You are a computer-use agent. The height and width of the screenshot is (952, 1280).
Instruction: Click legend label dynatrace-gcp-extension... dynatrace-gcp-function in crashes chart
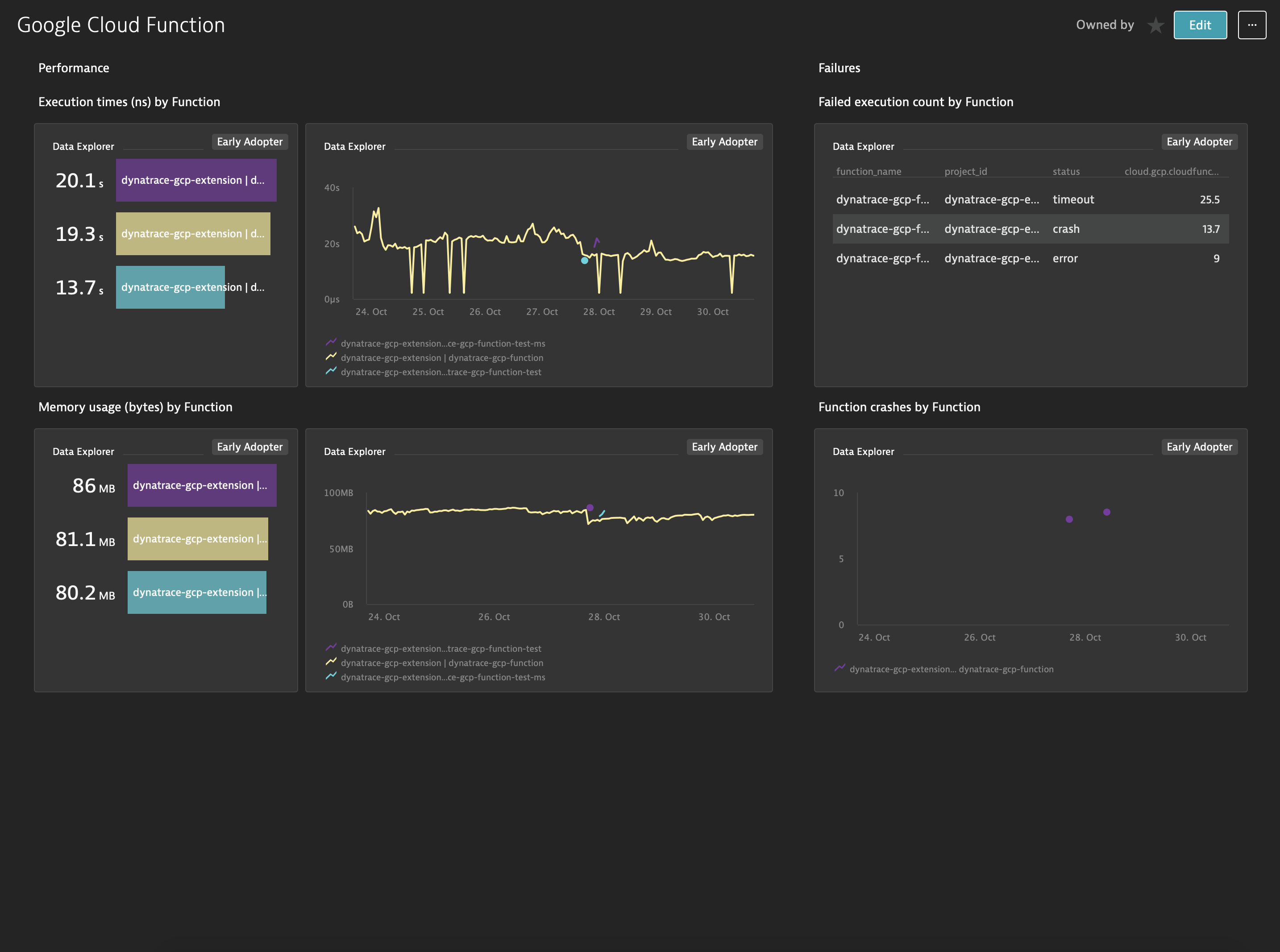click(x=952, y=669)
